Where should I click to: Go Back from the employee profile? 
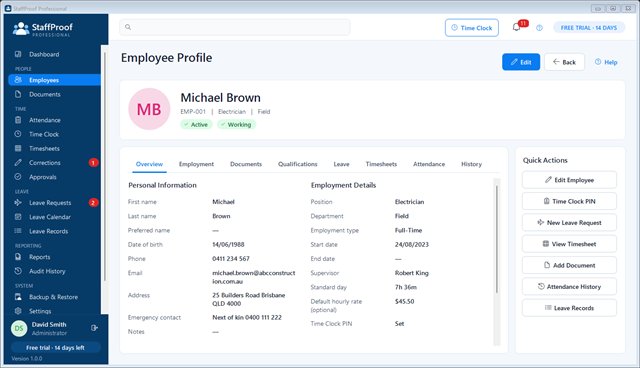564,62
